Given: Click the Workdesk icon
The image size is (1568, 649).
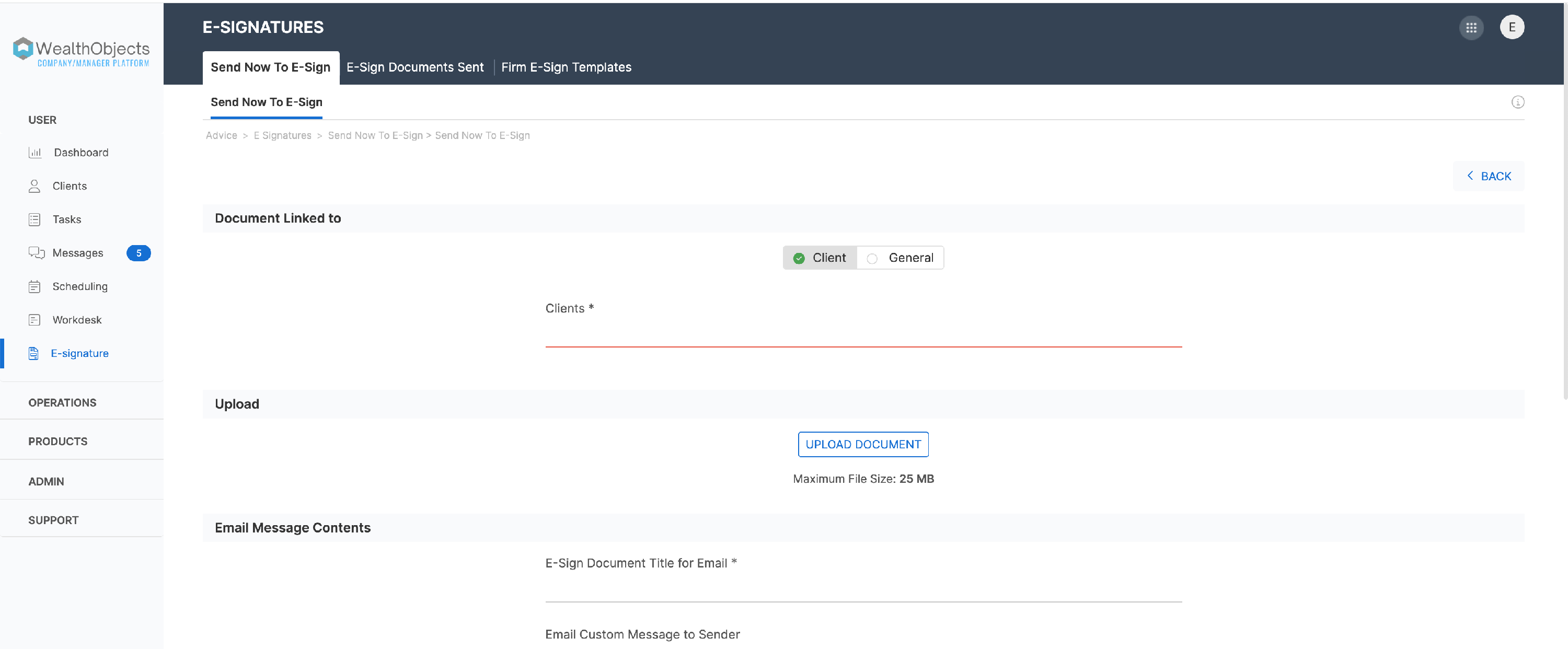Looking at the screenshot, I should (34, 320).
